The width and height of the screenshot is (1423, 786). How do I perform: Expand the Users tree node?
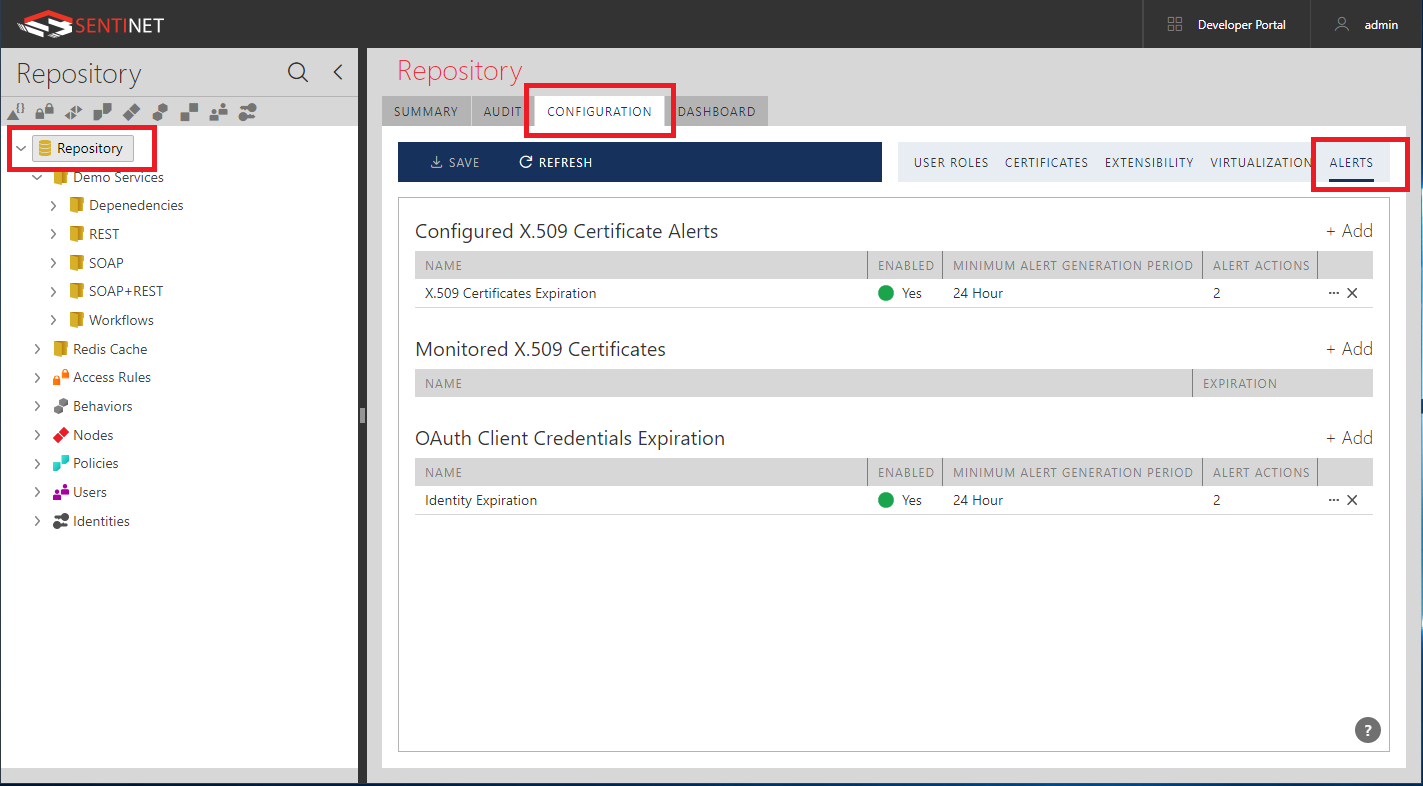(37, 492)
